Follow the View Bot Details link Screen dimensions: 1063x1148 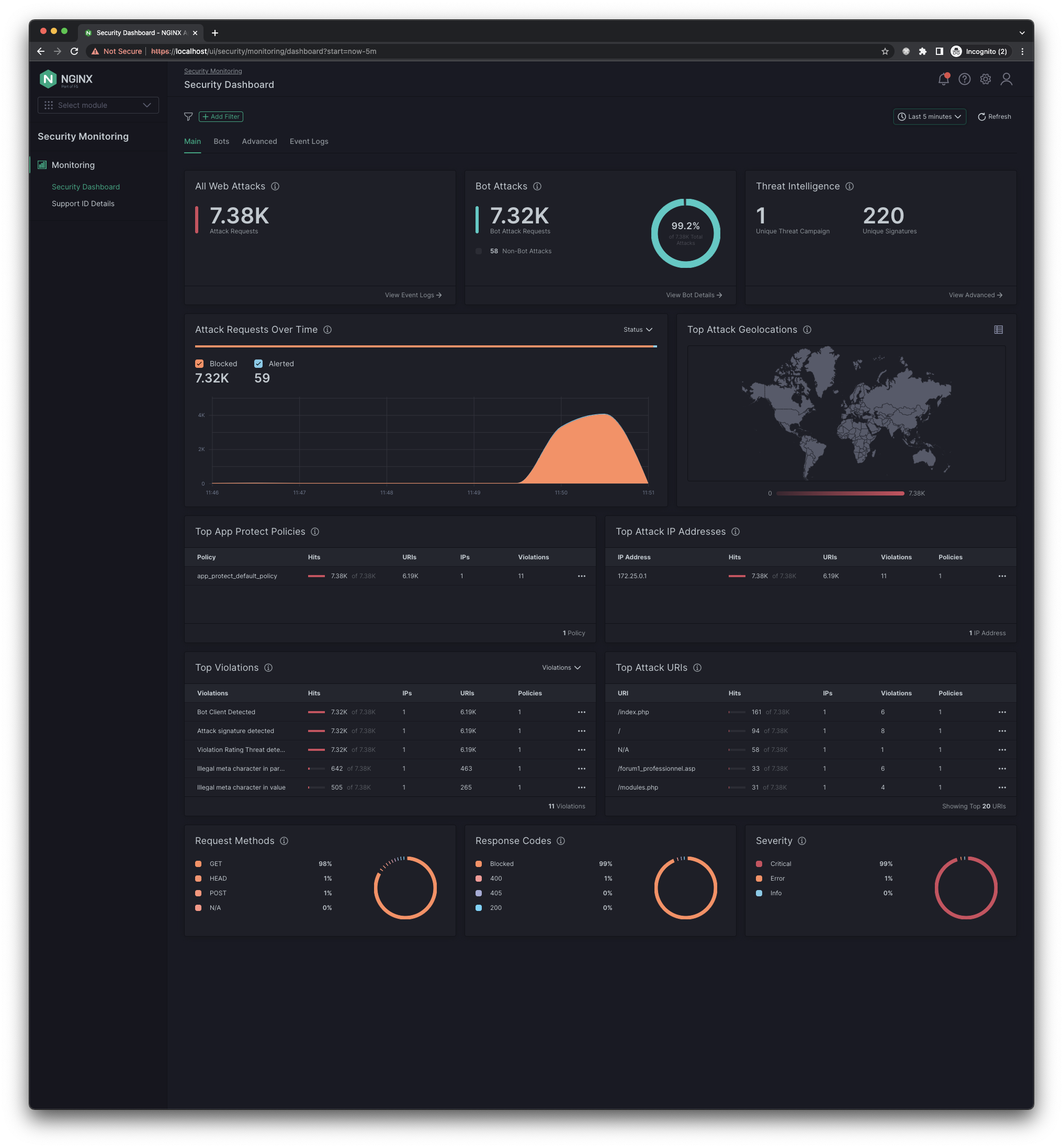[693, 295]
